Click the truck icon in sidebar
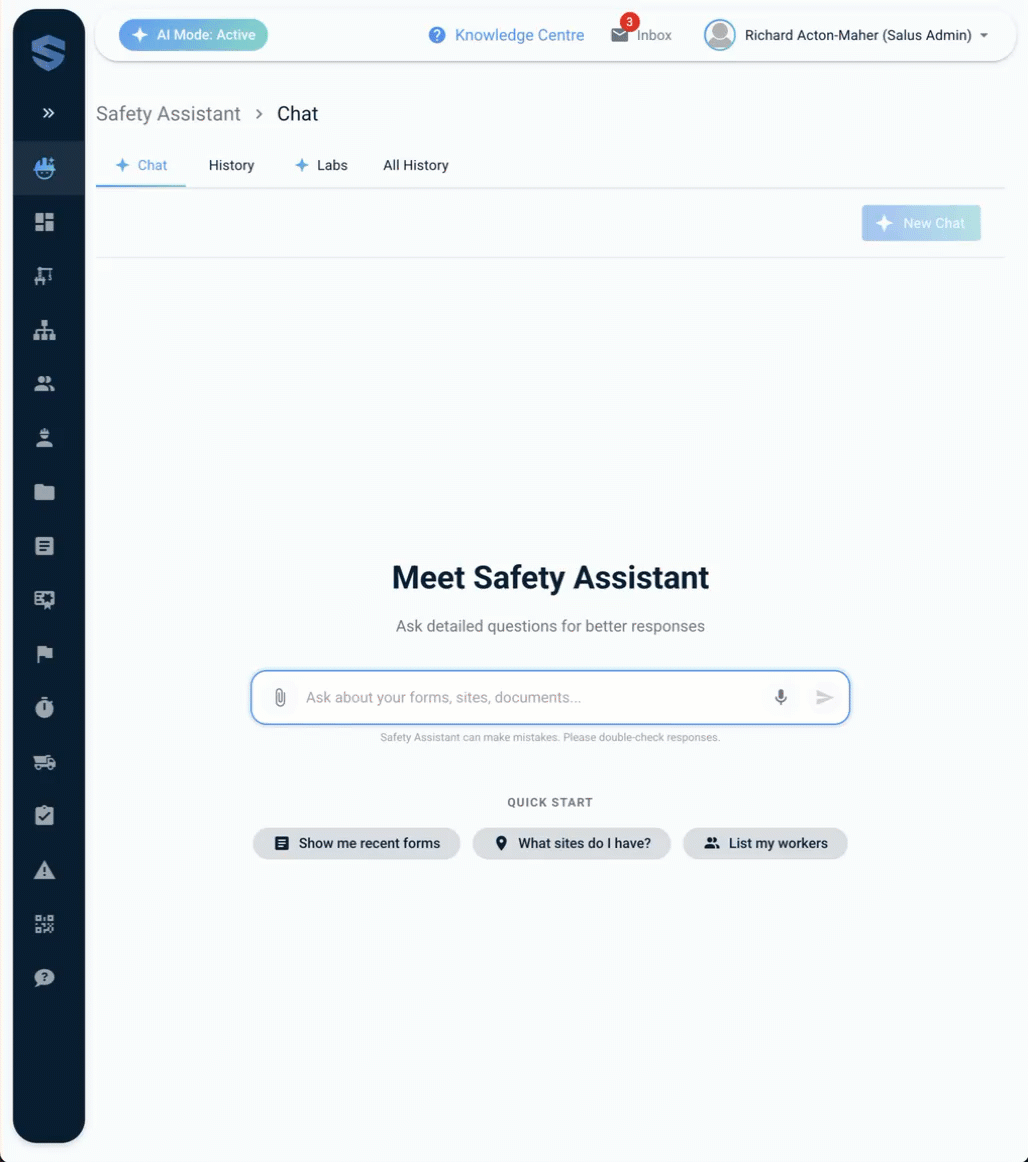Image resolution: width=1028 pixels, height=1162 pixels. (x=44, y=762)
